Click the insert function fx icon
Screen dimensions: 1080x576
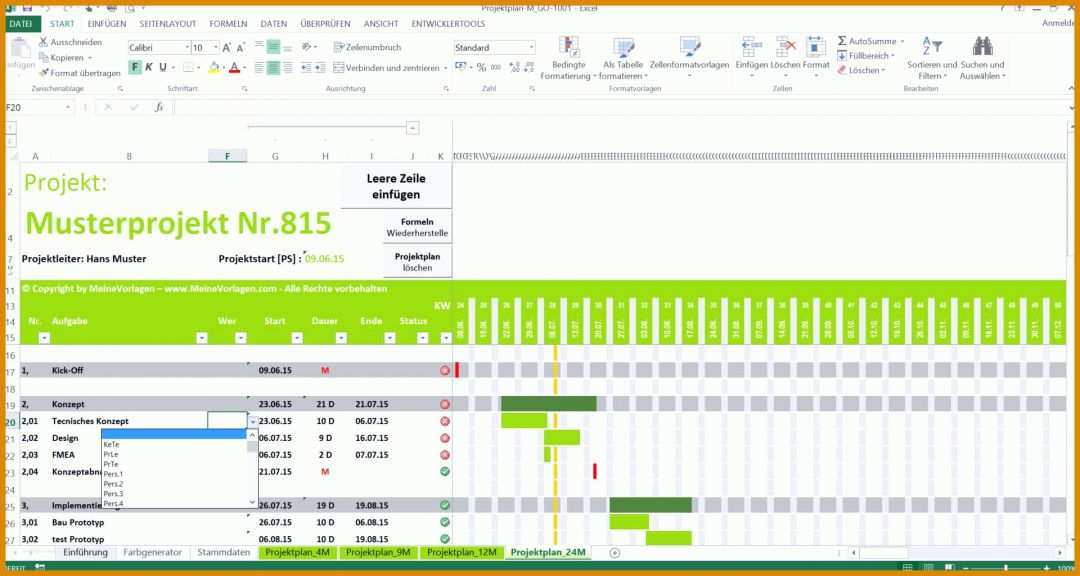[159, 107]
